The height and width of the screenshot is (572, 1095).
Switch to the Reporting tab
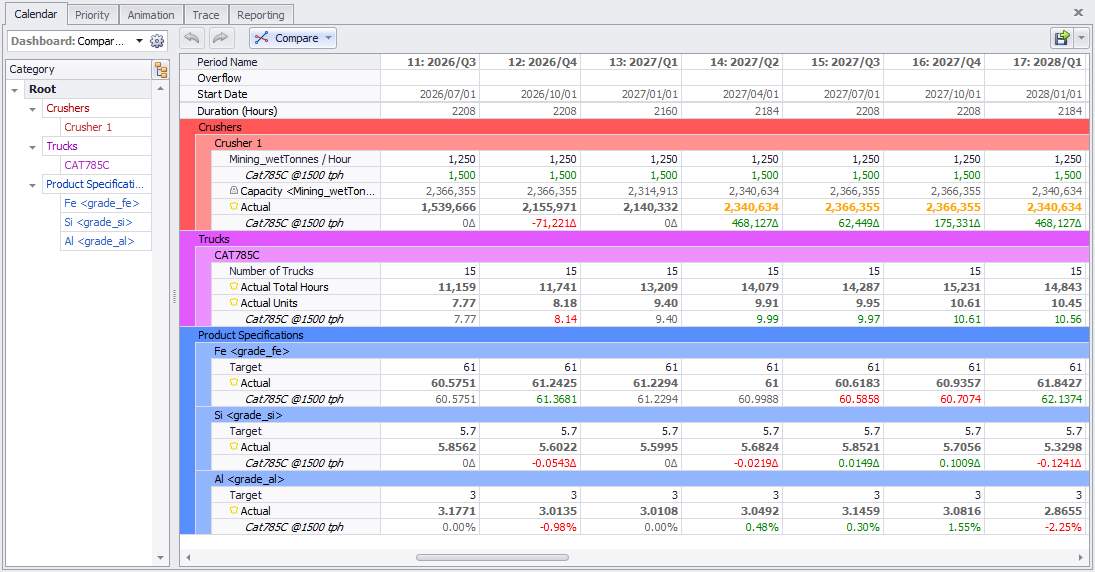pos(260,15)
